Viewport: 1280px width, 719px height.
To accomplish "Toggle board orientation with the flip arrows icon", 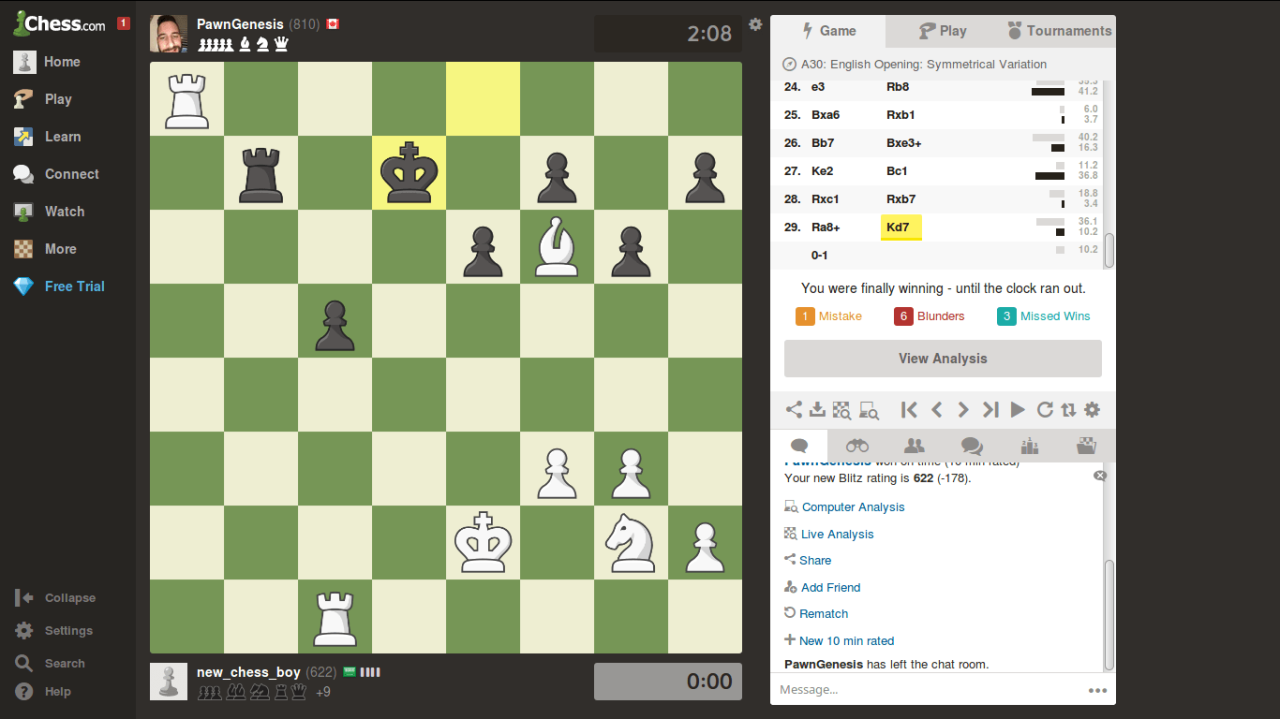I will pos(1069,409).
